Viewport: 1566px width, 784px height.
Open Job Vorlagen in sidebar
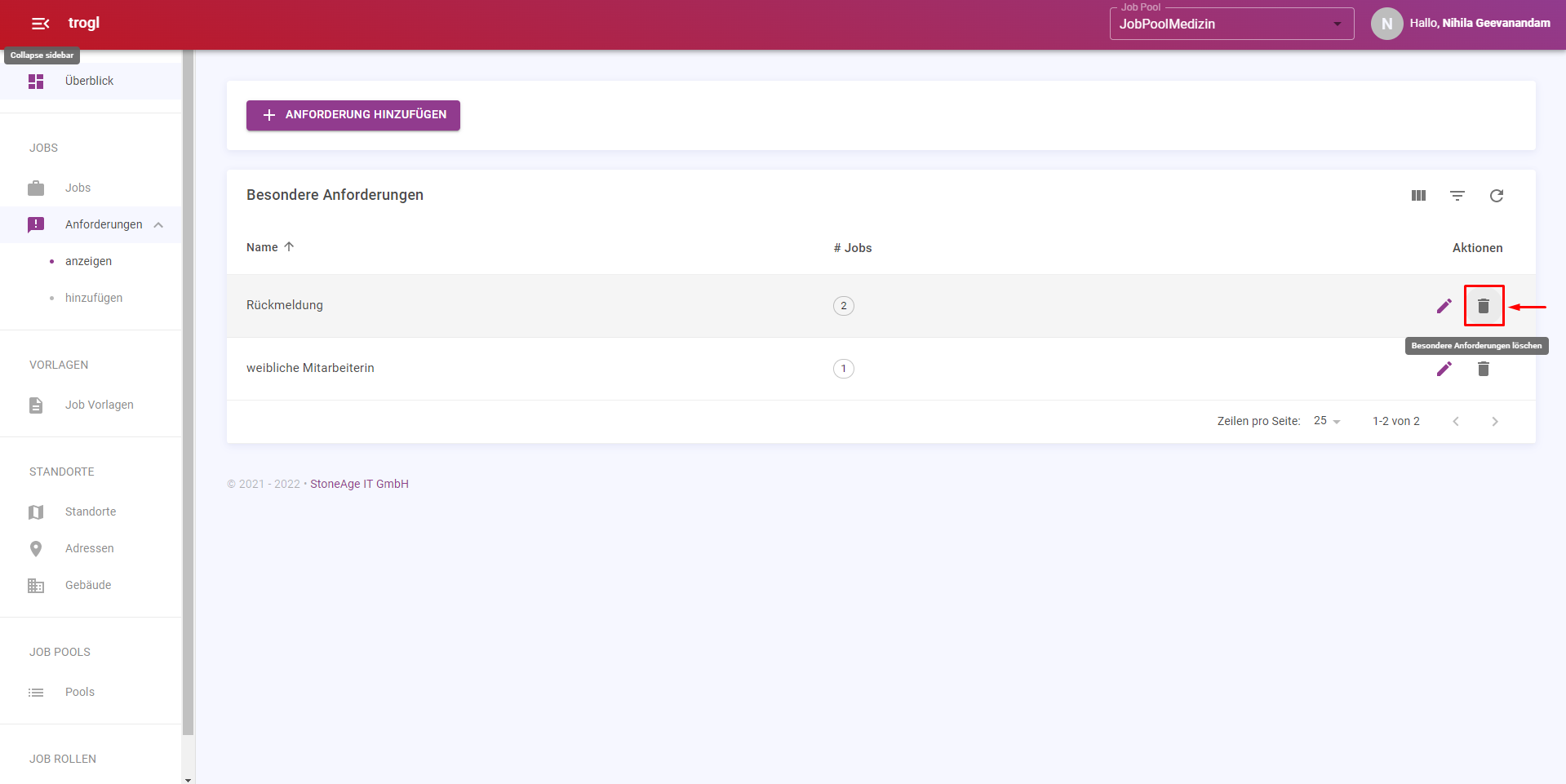tap(91, 405)
